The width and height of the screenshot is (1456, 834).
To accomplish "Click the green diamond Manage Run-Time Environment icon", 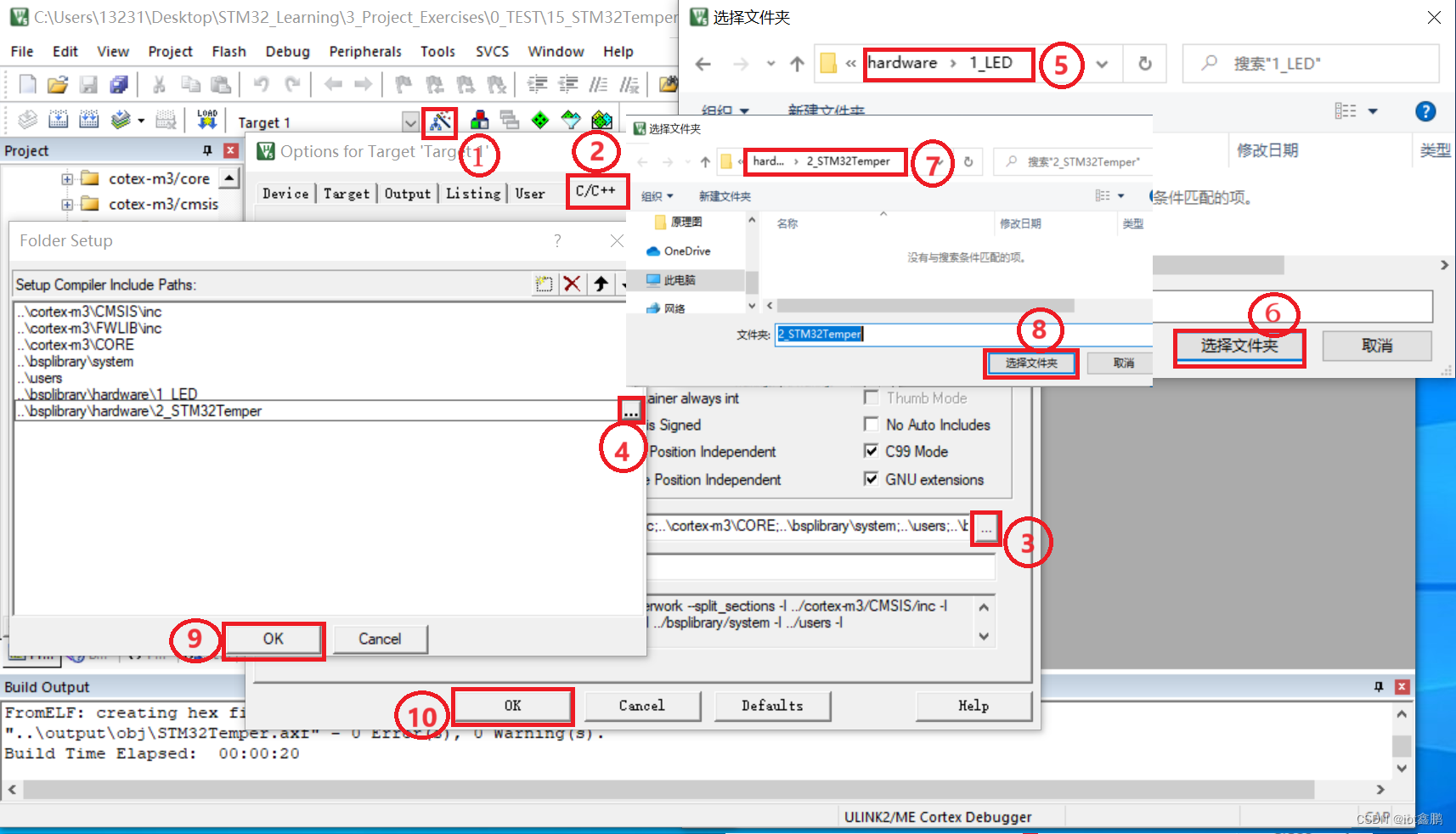I will tap(540, 120).
